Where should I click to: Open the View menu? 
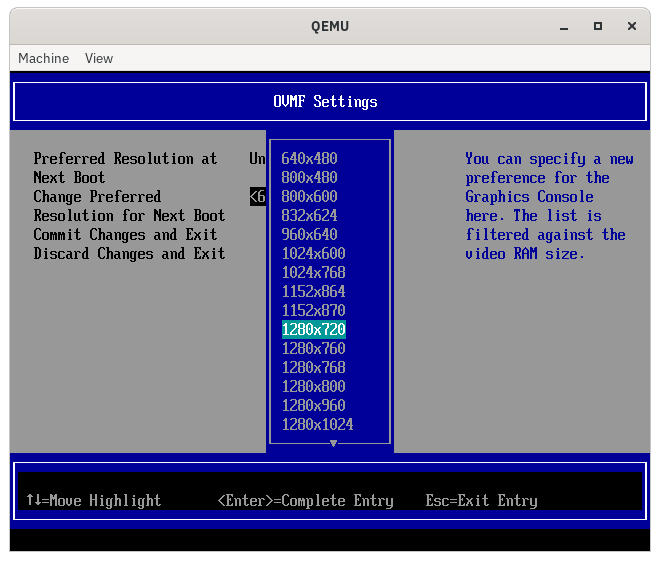click(99, 58)
